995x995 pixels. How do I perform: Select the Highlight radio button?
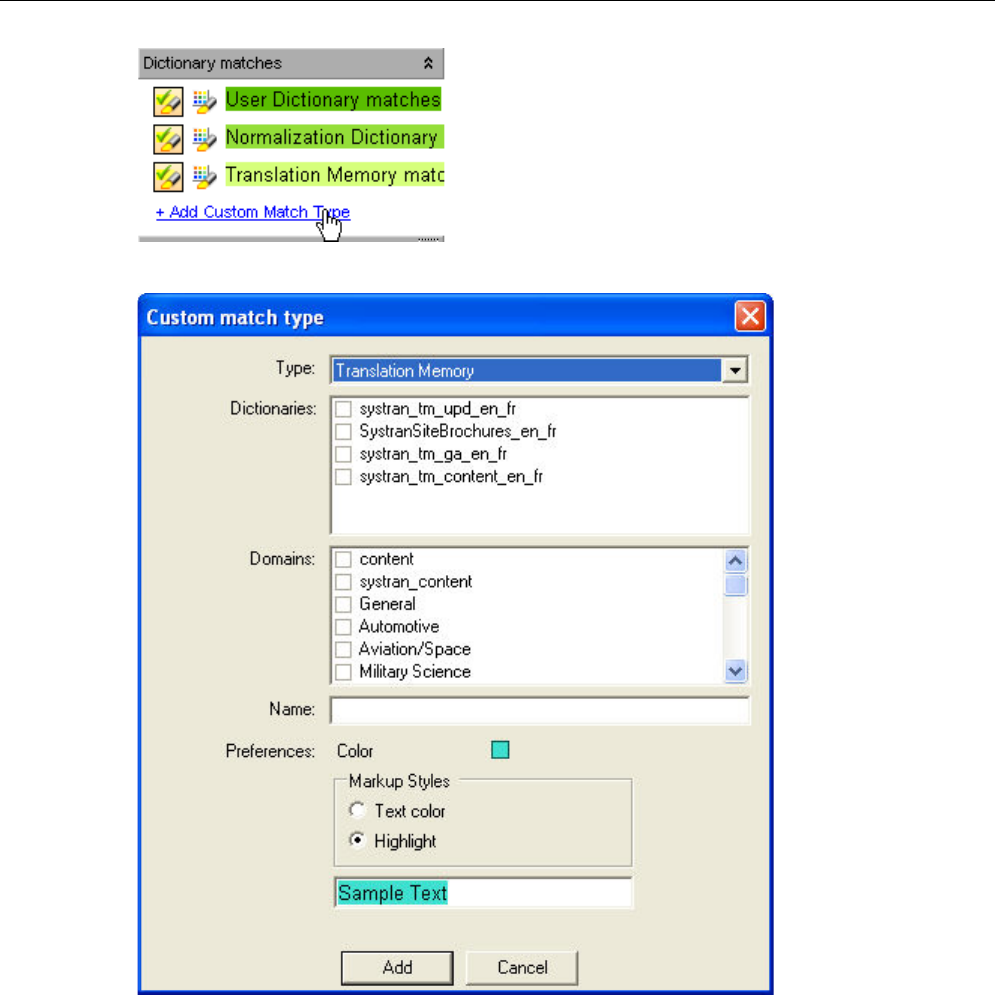pos(357,840)
